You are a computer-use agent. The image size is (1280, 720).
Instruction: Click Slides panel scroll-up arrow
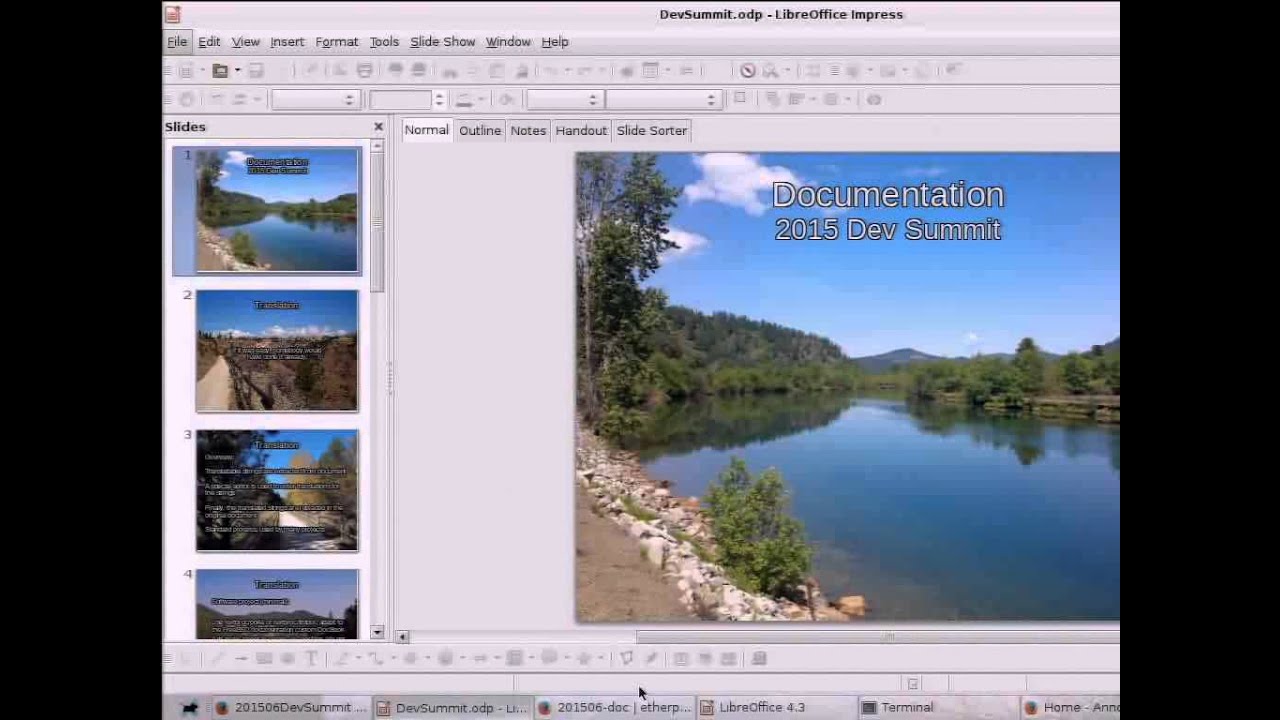(x=377, y=146)
